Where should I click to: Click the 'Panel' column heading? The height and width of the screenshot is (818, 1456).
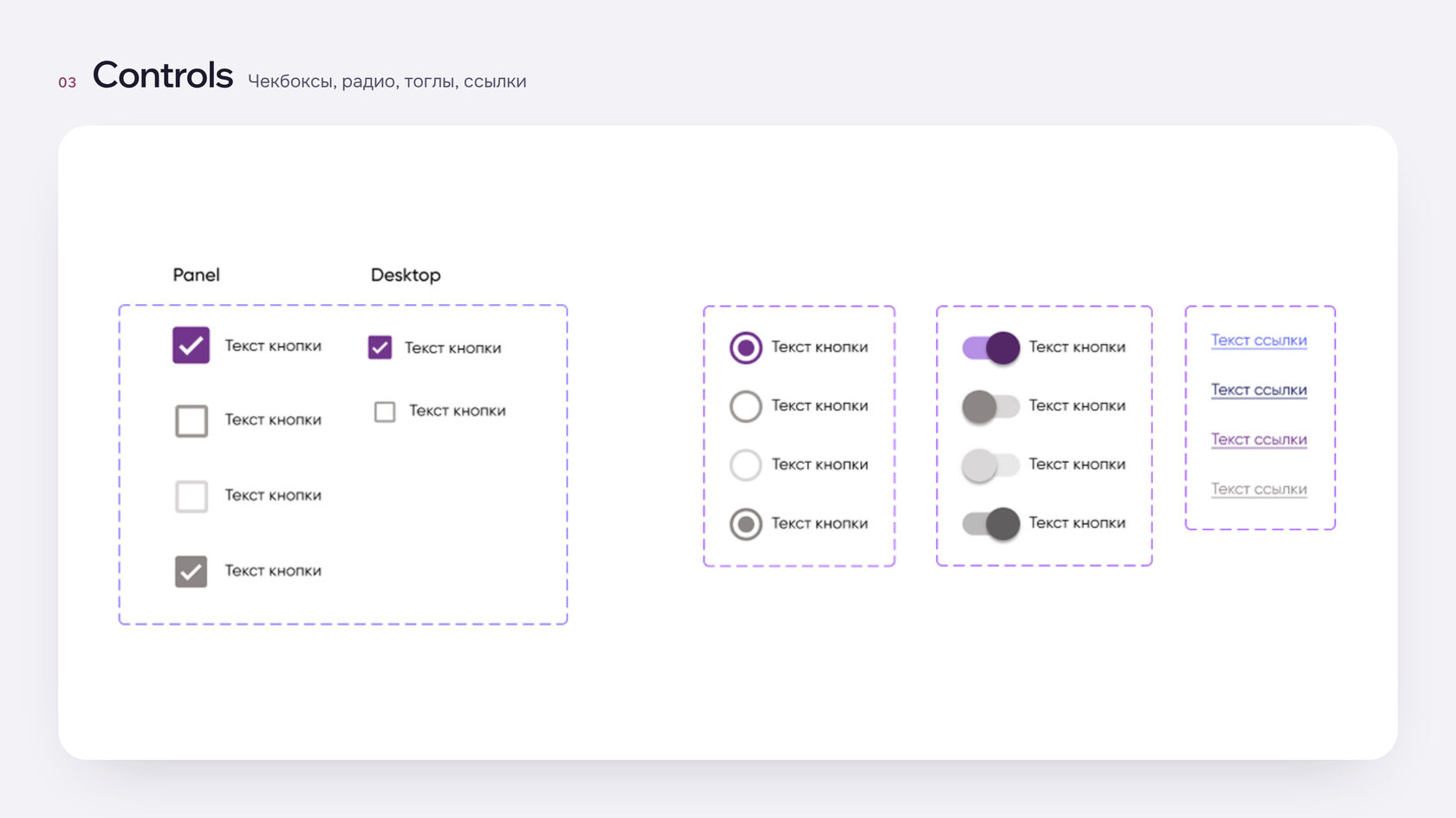pos(196,275)
